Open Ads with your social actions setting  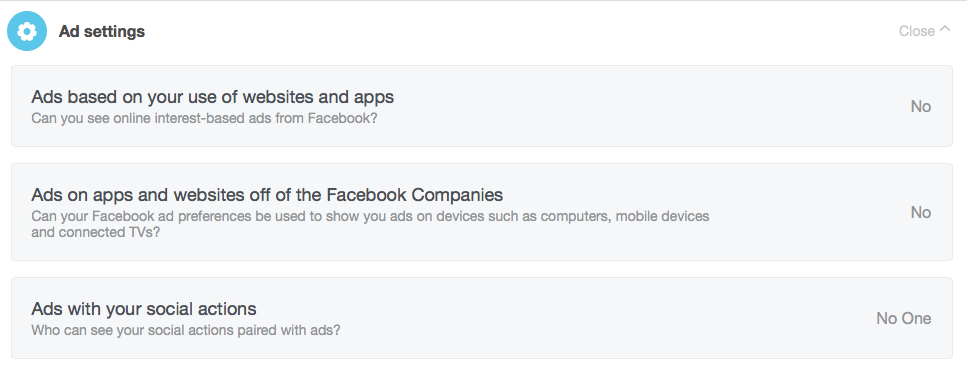(x=482, y=318)
